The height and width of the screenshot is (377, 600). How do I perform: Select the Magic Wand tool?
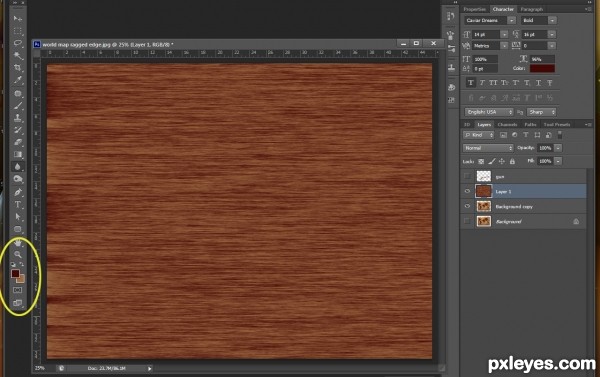(18, 55)
